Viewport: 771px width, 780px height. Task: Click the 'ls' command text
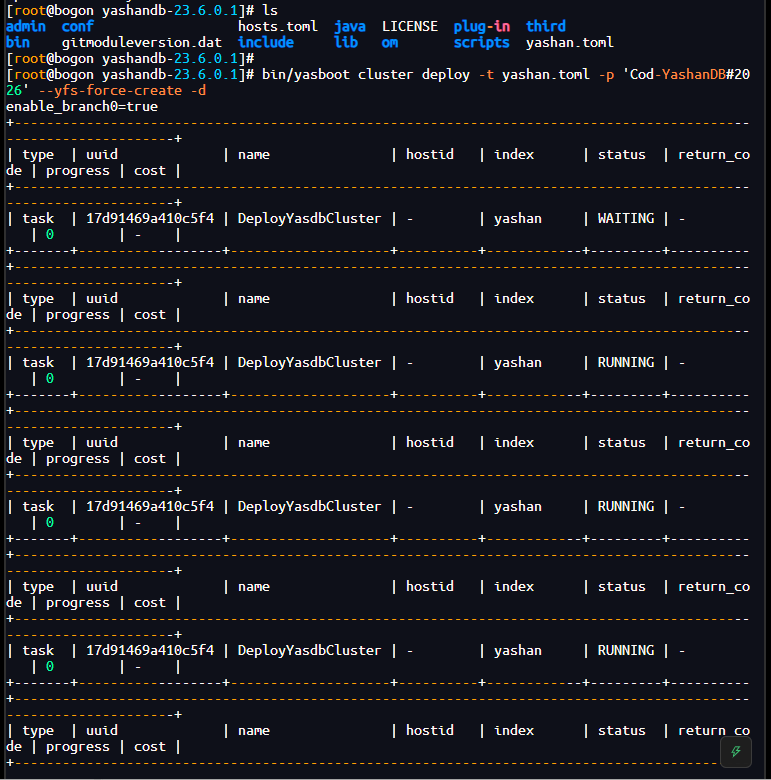pos(270,10)
